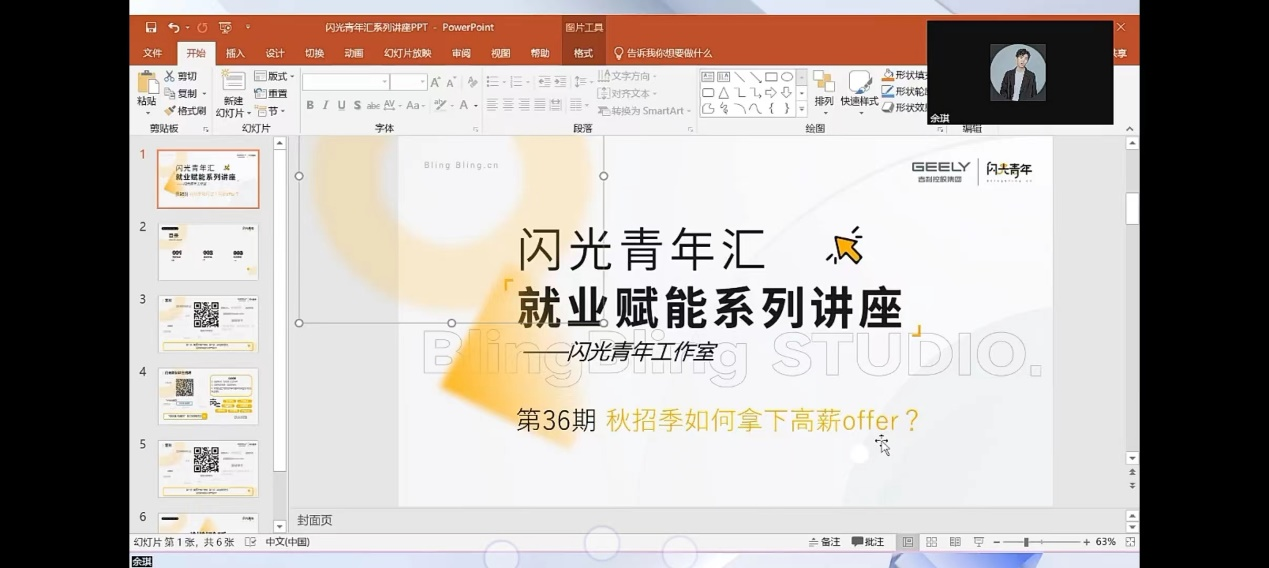Align text left
The width and height of the screenshot is (1269, 568).
[492, 105]
